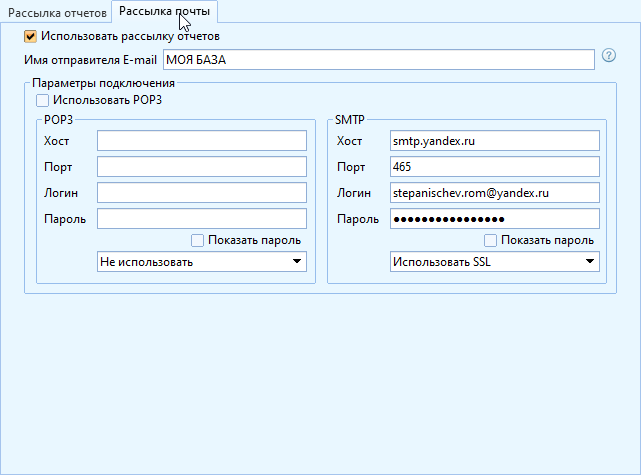Click the Имя отправителя E-mail field
Screen dimensions: 641x475
click(378, 60)
